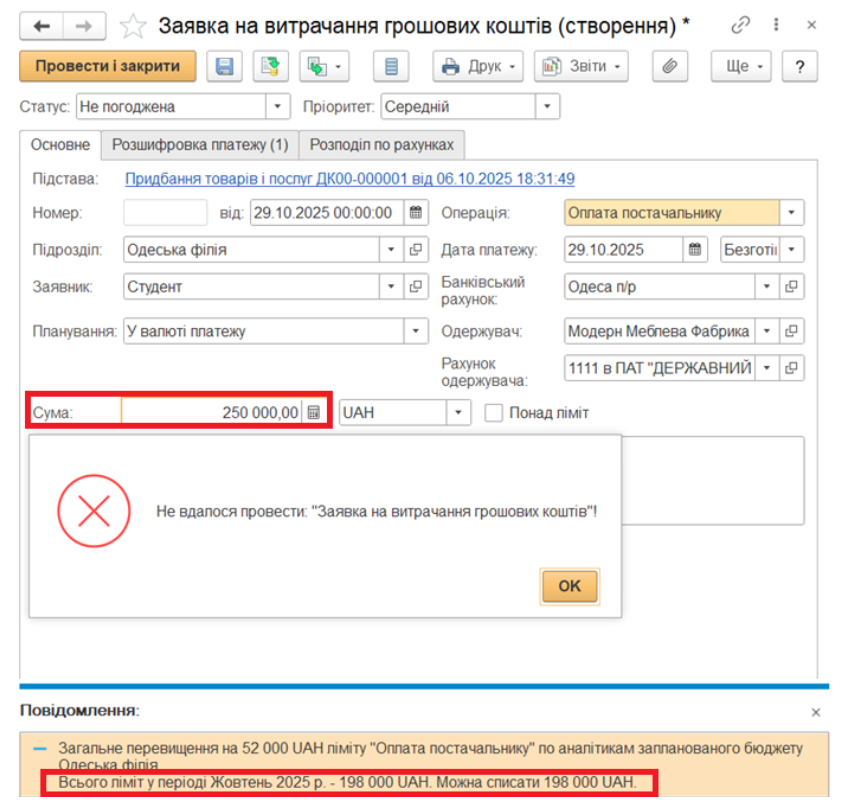Open the Одержувач record with the open button
The width and height of the screenshot is (842, 809).
pyautogui.click(x=792, y=331)
